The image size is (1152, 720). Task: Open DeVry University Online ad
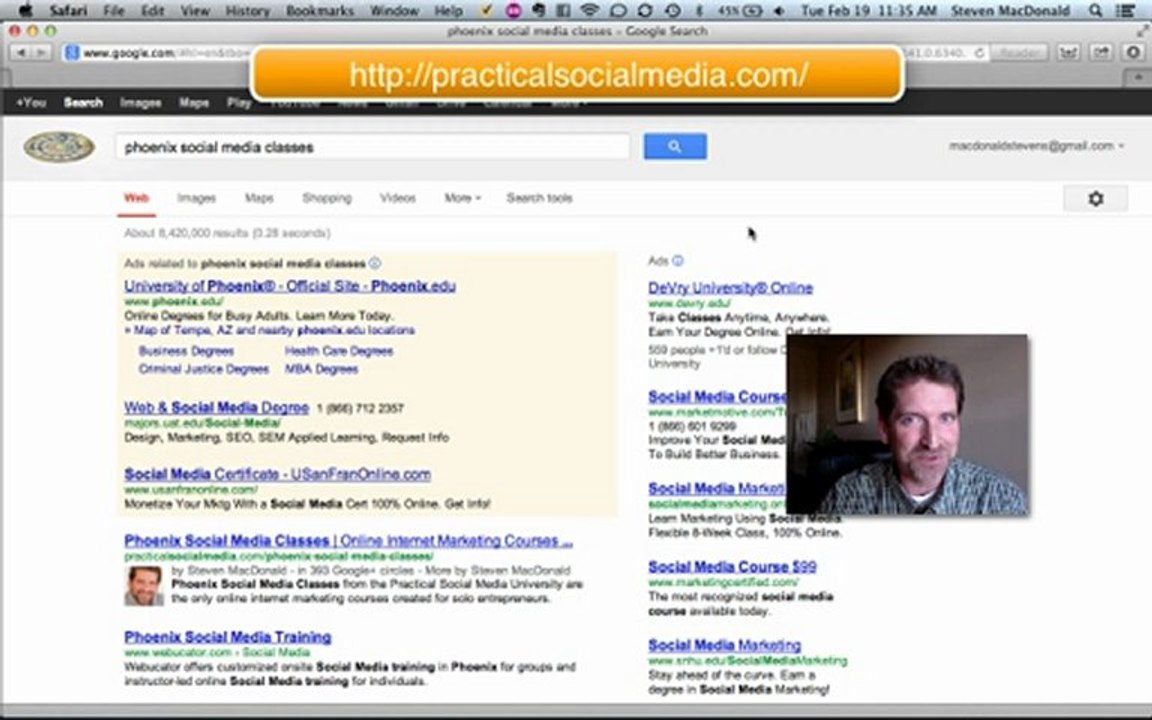pyautogui.click(x=730, y=288)
